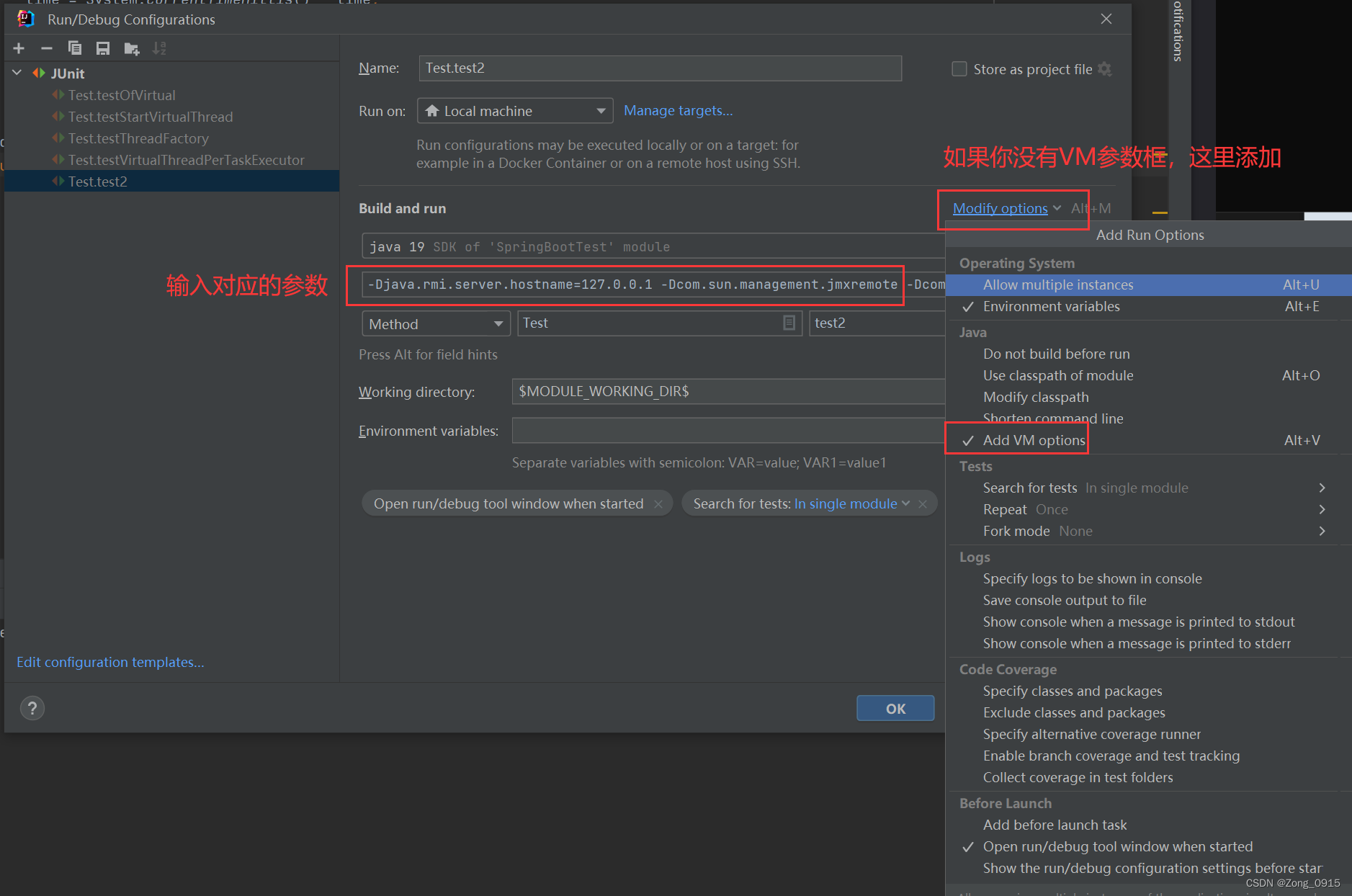Select Test.testStartVirtualThread configuration
This screenshot has height=896, width=1352.
171,117
